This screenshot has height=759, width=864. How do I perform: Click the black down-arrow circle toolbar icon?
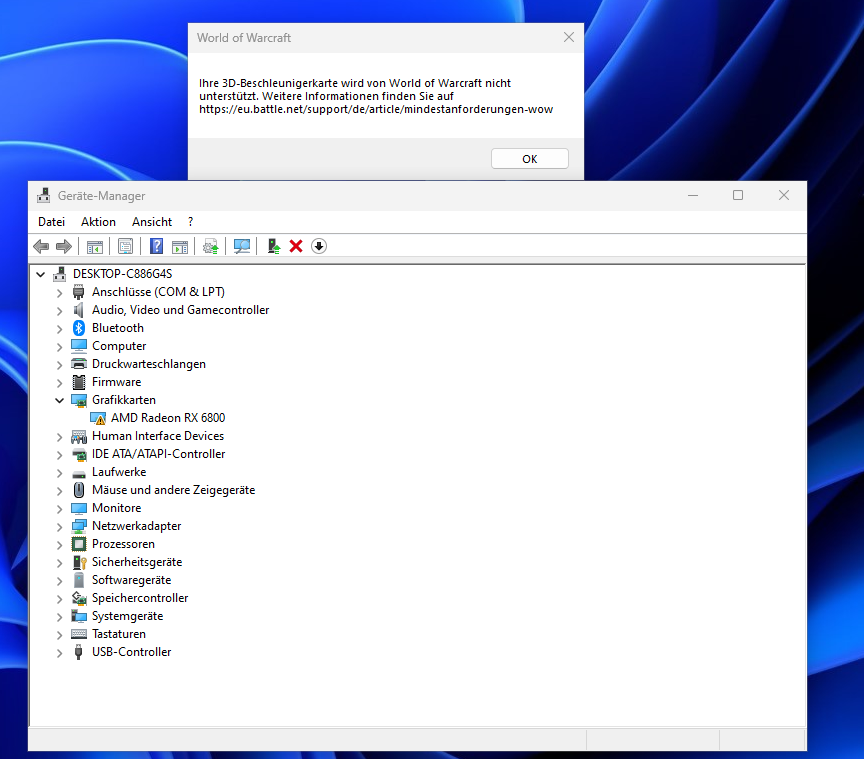point(319,246)
